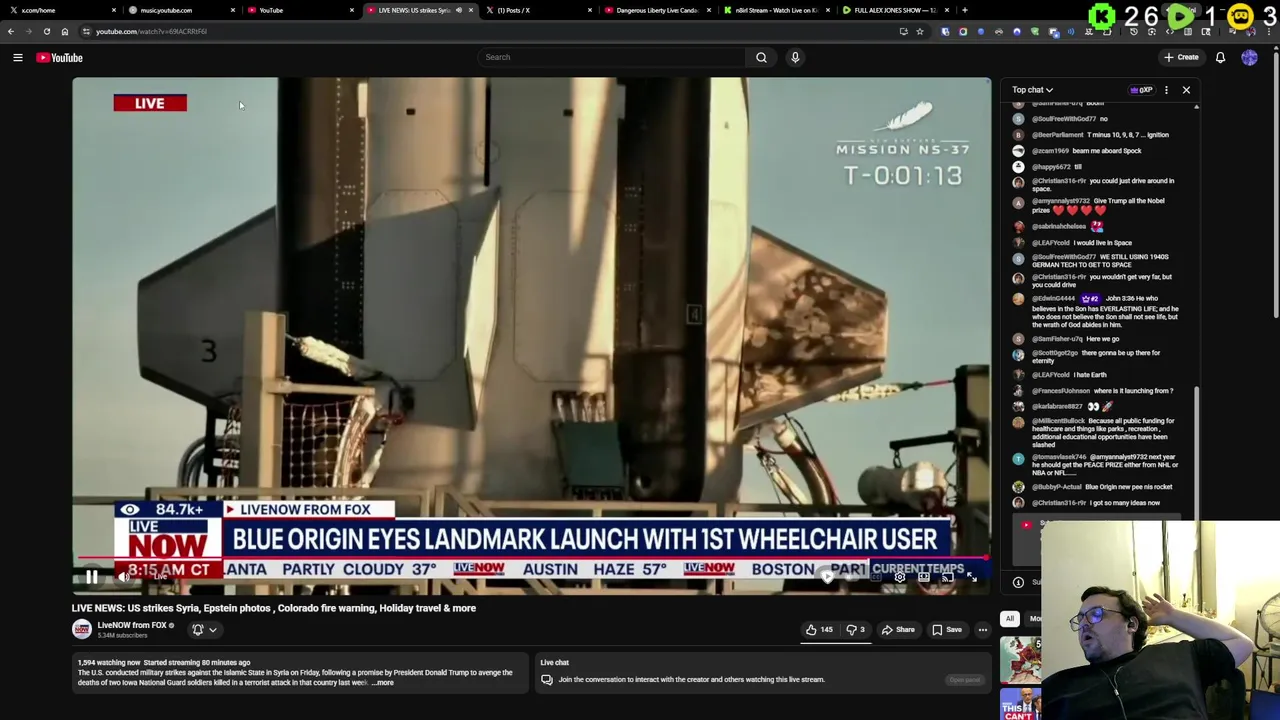Click the browser home button
1280x720 pixels.
click(x=65, y=31)
